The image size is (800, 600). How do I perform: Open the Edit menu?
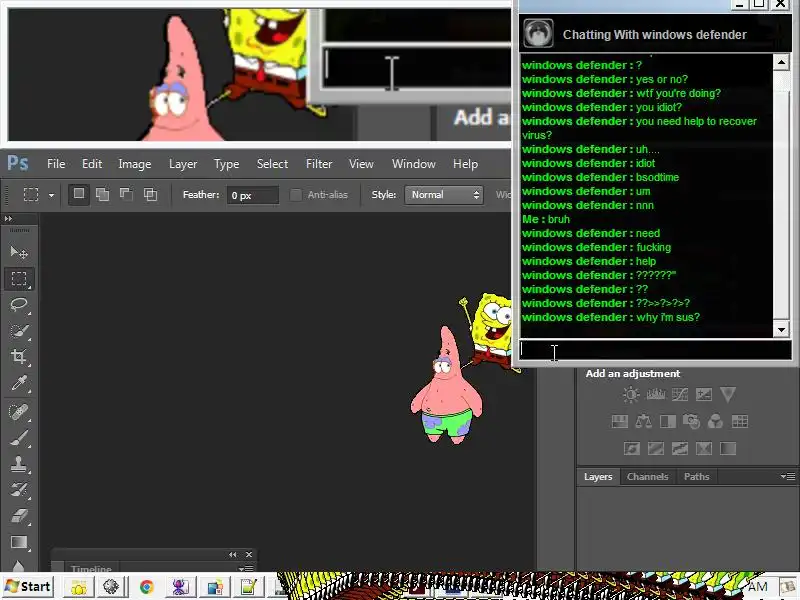click(x=92, y=164)
